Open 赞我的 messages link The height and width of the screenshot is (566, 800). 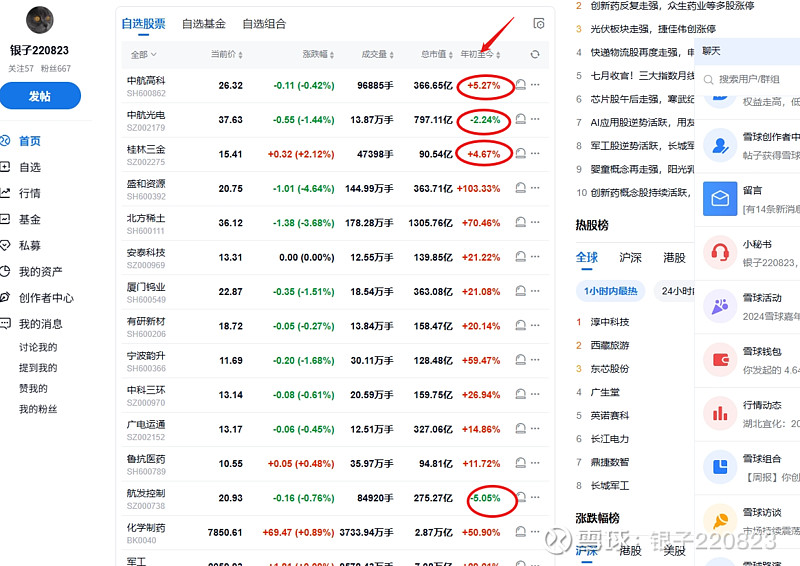click(33, 388)
